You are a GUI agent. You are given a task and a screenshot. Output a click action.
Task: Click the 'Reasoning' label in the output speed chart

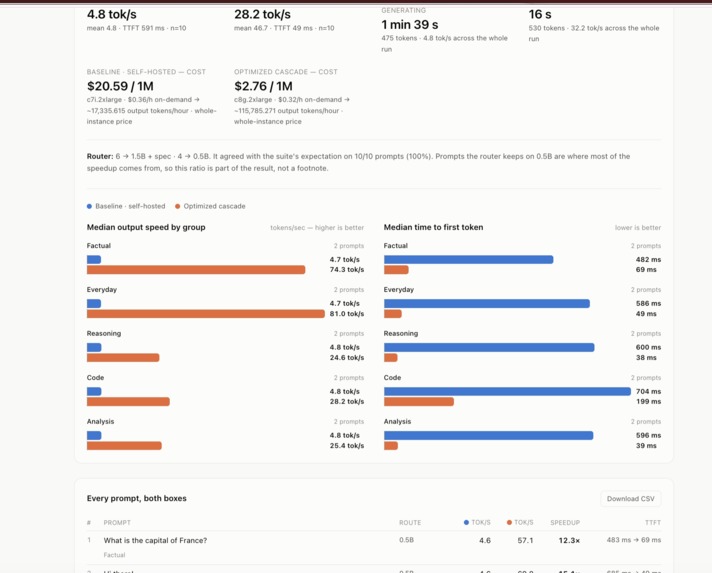104,333
